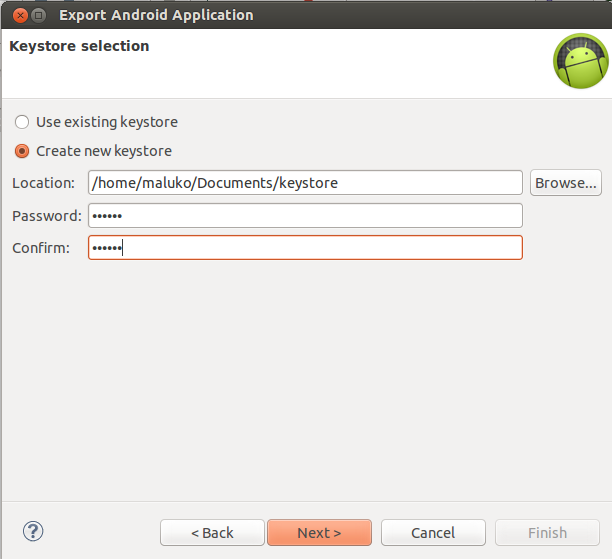Select the Use existing keystore option
The image size is (612, 559).
pos(22,122)
